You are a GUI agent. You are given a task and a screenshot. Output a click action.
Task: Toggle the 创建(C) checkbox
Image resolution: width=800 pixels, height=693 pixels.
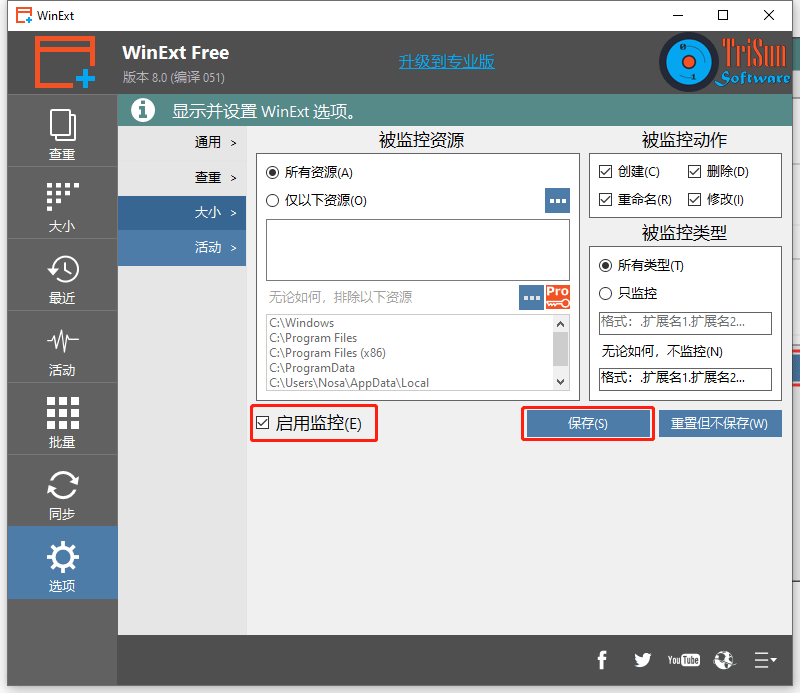(x=605, y=171)
